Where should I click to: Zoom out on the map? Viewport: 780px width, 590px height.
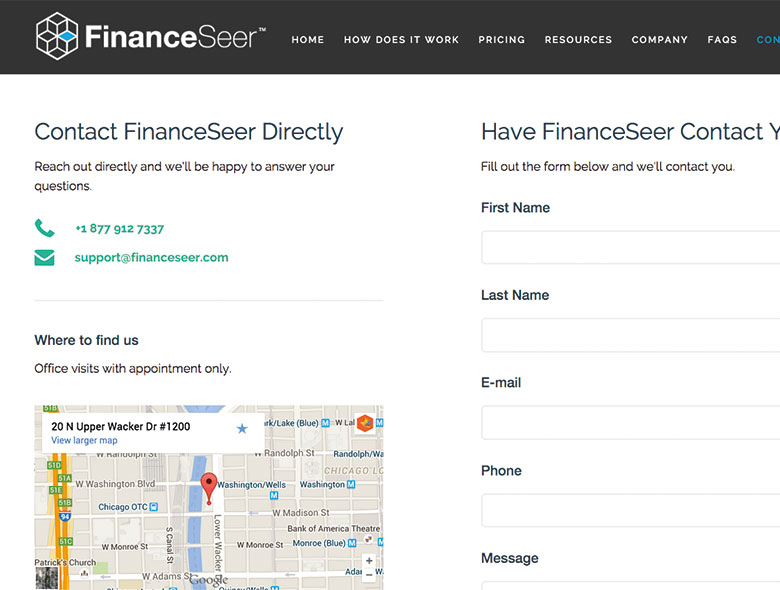point(369,575)
